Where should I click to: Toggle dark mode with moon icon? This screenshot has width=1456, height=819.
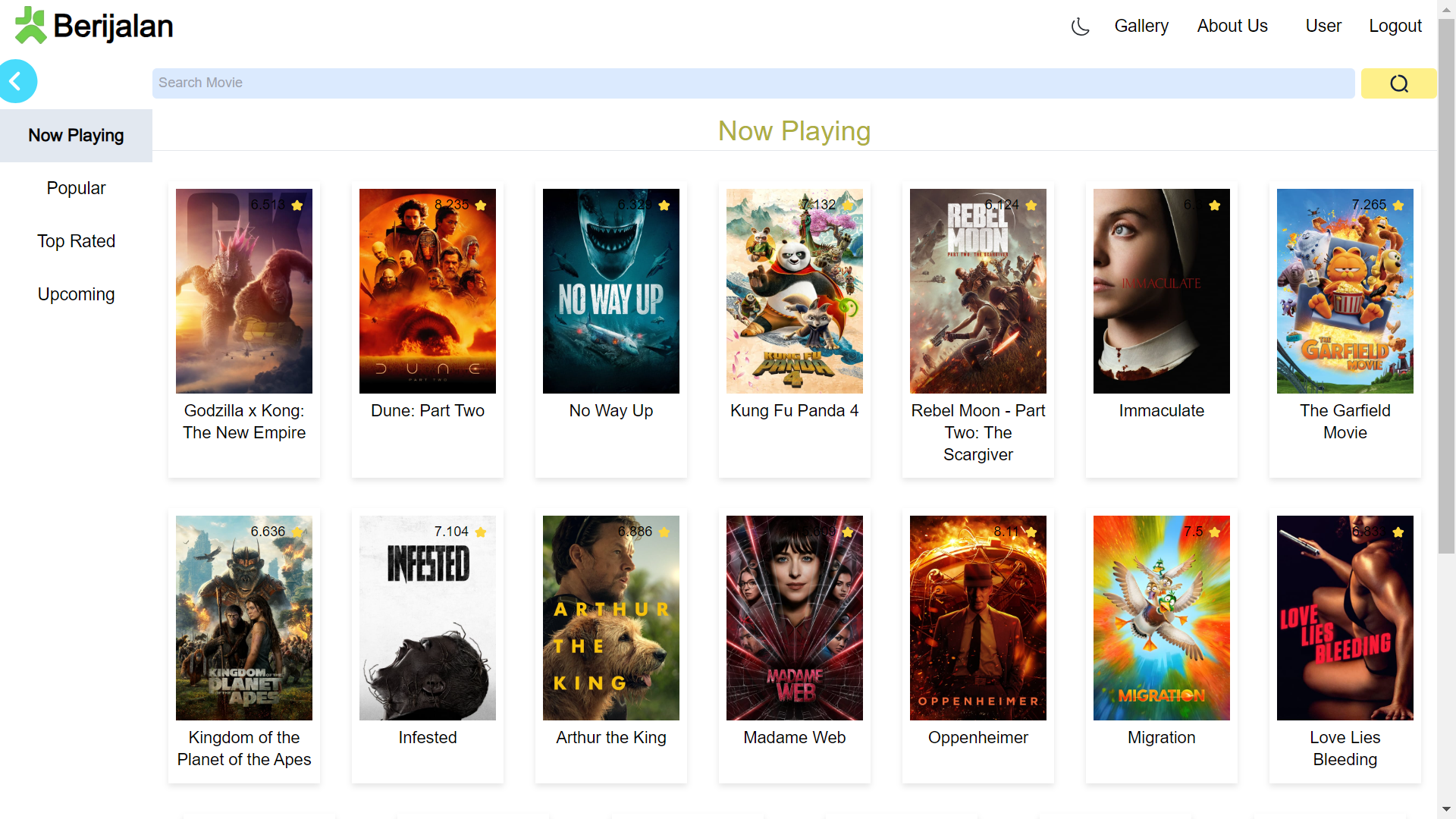[1080, 27]
